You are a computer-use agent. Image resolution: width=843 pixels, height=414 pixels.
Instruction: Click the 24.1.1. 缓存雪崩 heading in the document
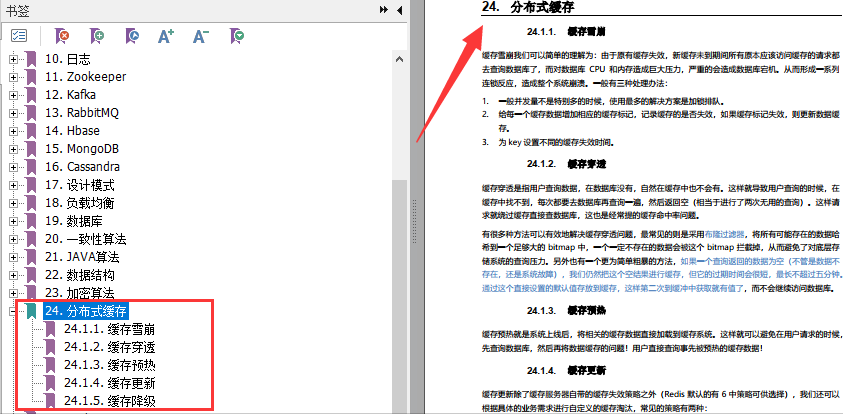(x=566, y=32)
